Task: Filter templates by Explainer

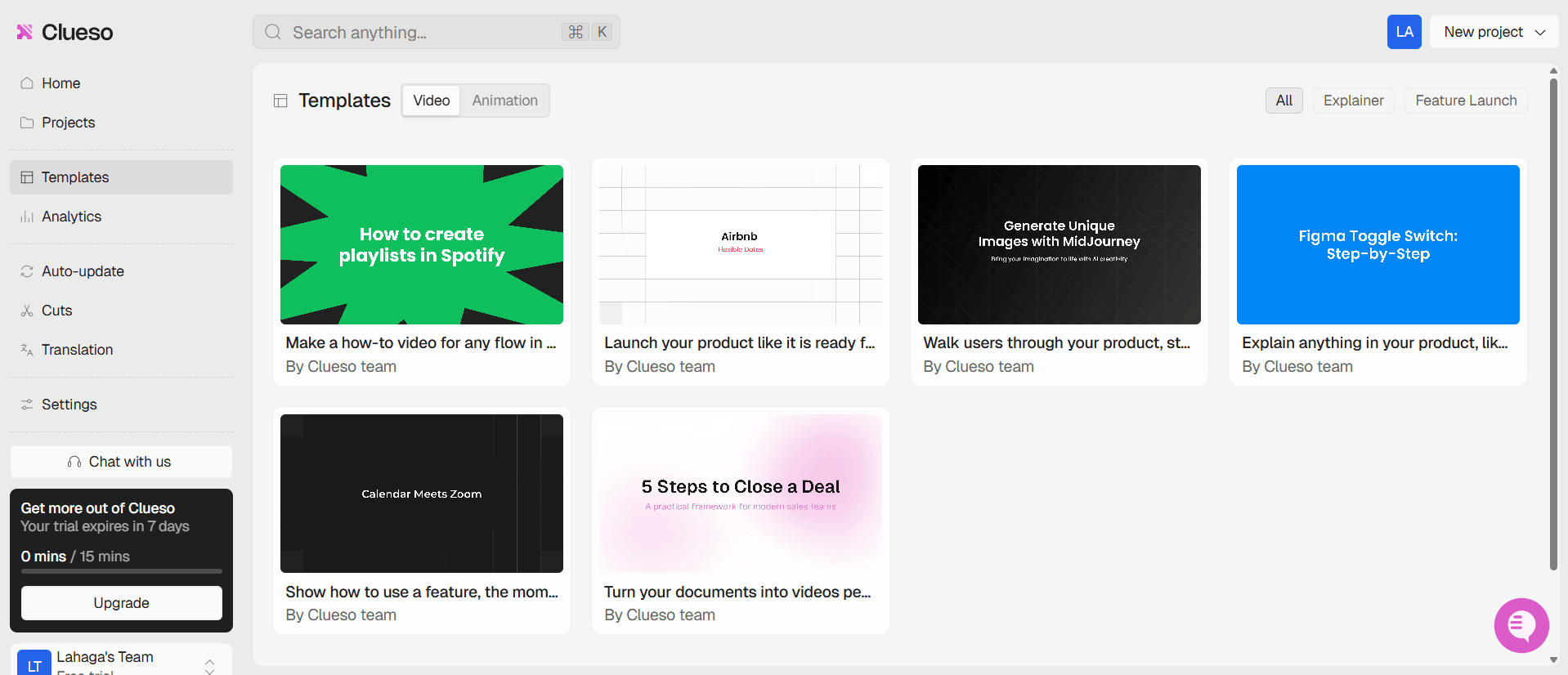Action: pos(1353,101)
